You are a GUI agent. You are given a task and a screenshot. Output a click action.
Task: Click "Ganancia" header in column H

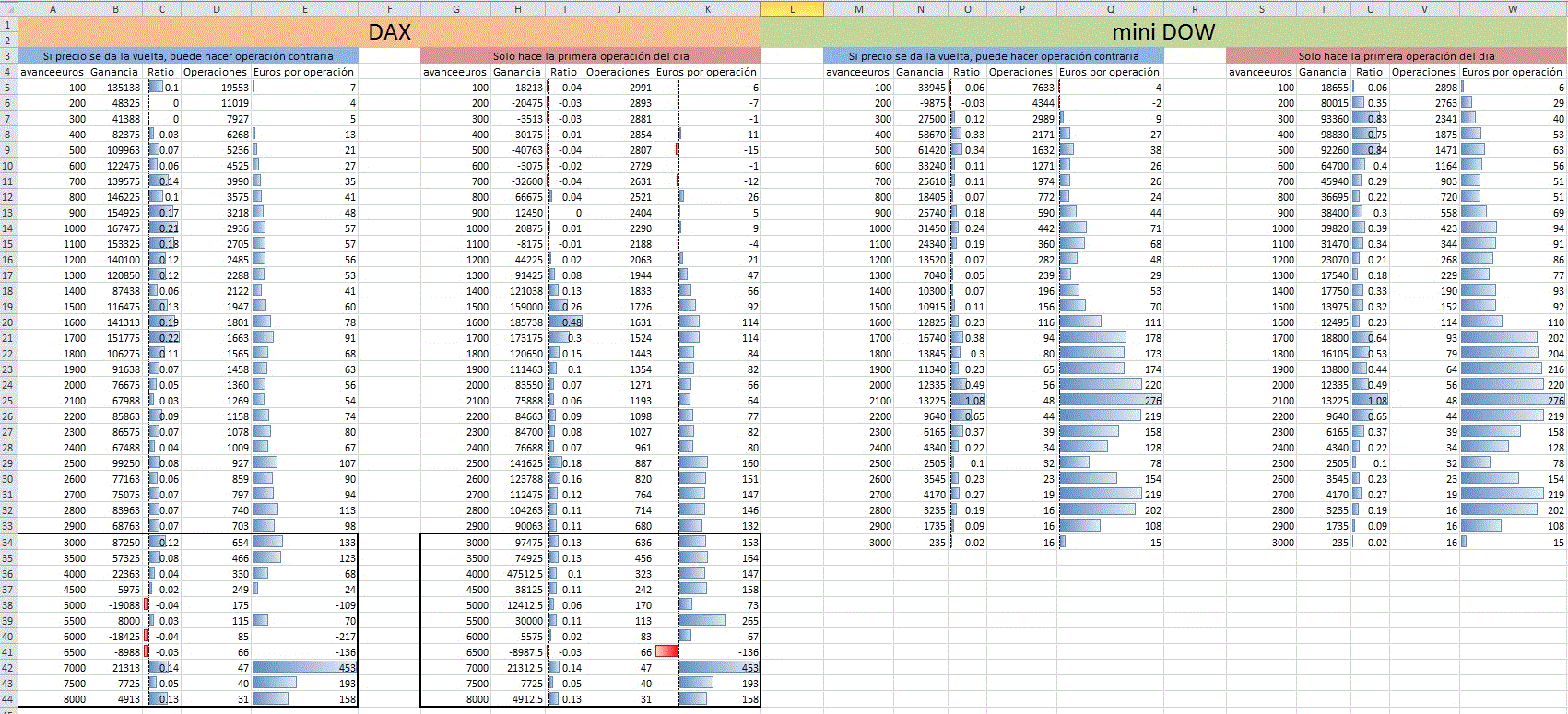point(518,72)
